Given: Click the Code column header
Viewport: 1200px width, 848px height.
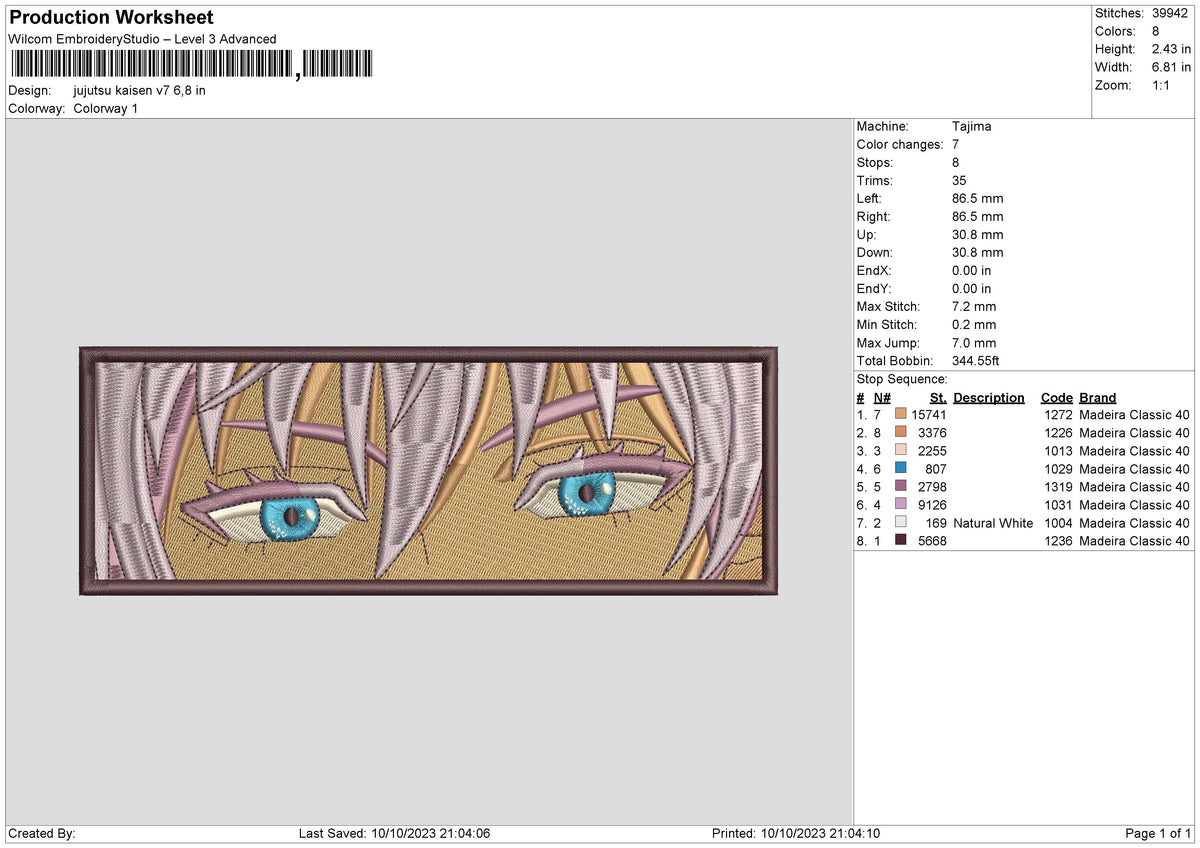Looking at the screenshot, I should 1056,398.
